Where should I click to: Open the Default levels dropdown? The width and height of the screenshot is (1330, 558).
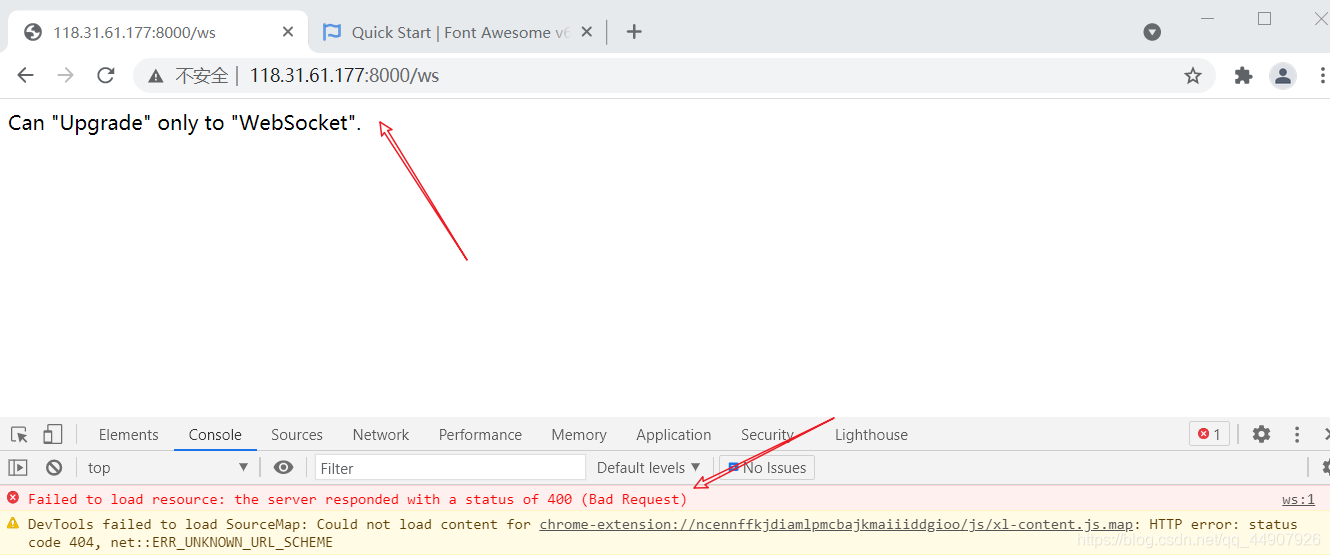649,467
